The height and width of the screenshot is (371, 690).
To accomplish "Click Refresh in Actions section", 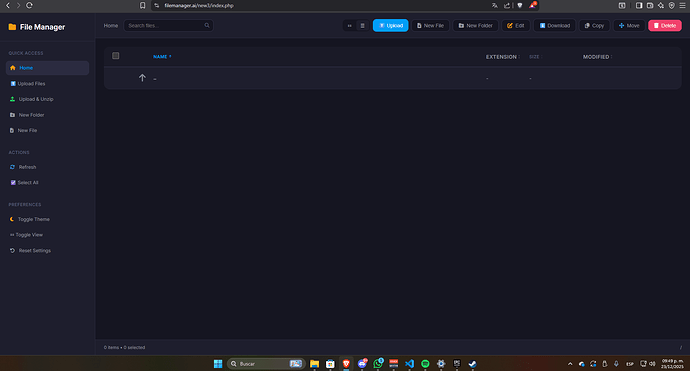I will point(48,167).
